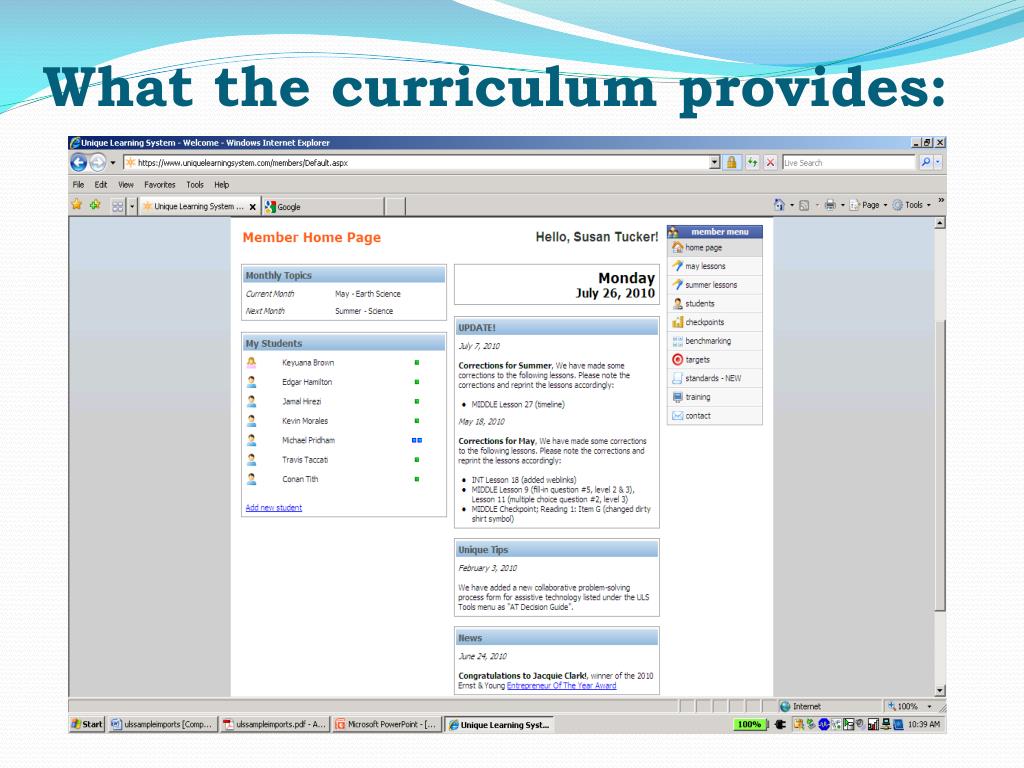Viewport: 1024px width, 768px height.
Task: Switch to ulssampleimports.pdf taskbar window
Action: pos(274,724)
